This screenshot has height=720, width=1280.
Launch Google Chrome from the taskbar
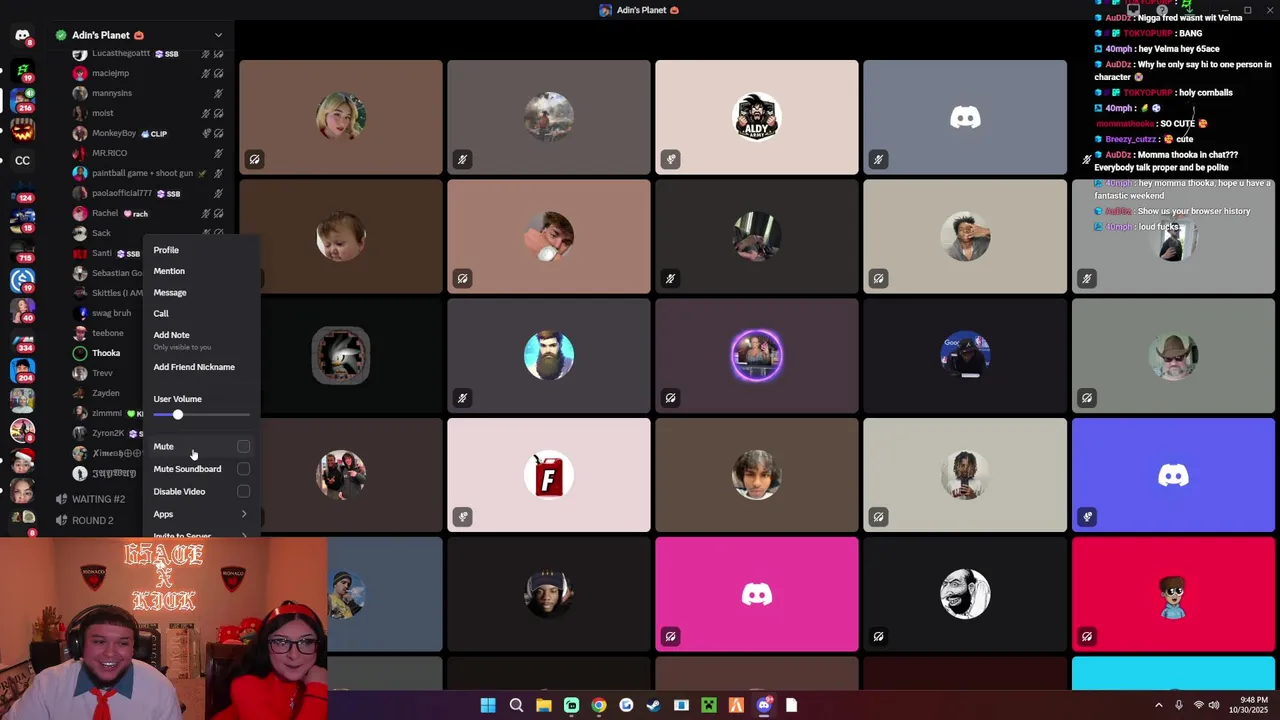(x=598, y=705)
